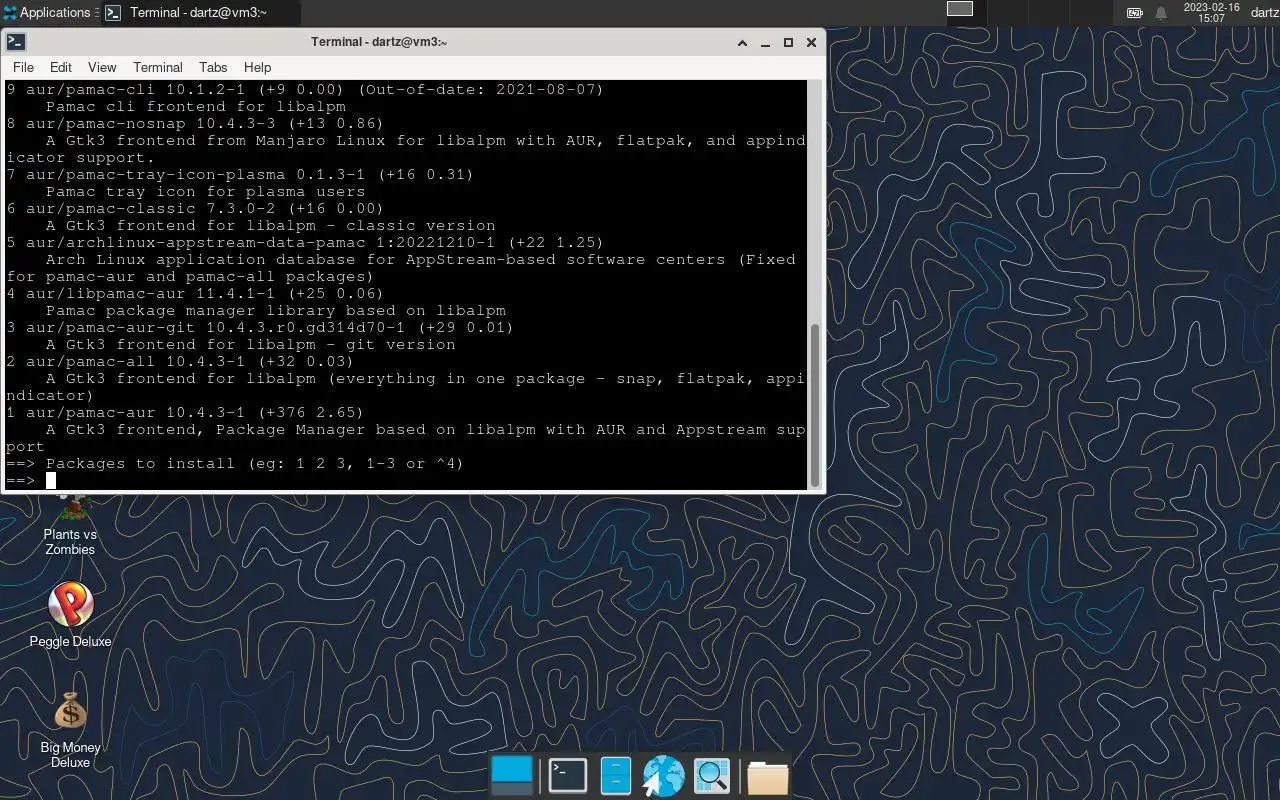1280x800 pixels.
Task: Open the Applications menu in the top panel
Action: (48, 12)
